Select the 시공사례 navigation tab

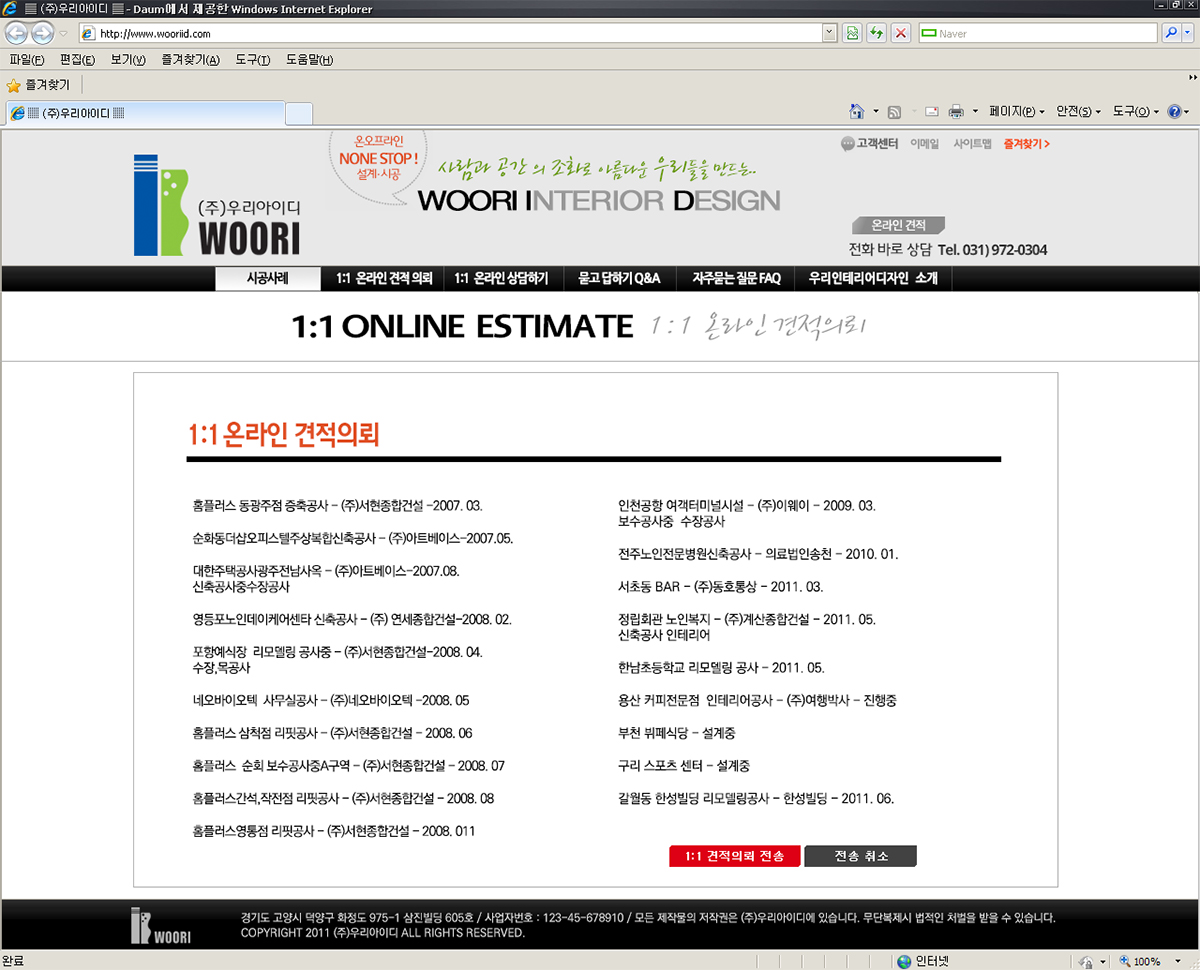pos(268,279)
